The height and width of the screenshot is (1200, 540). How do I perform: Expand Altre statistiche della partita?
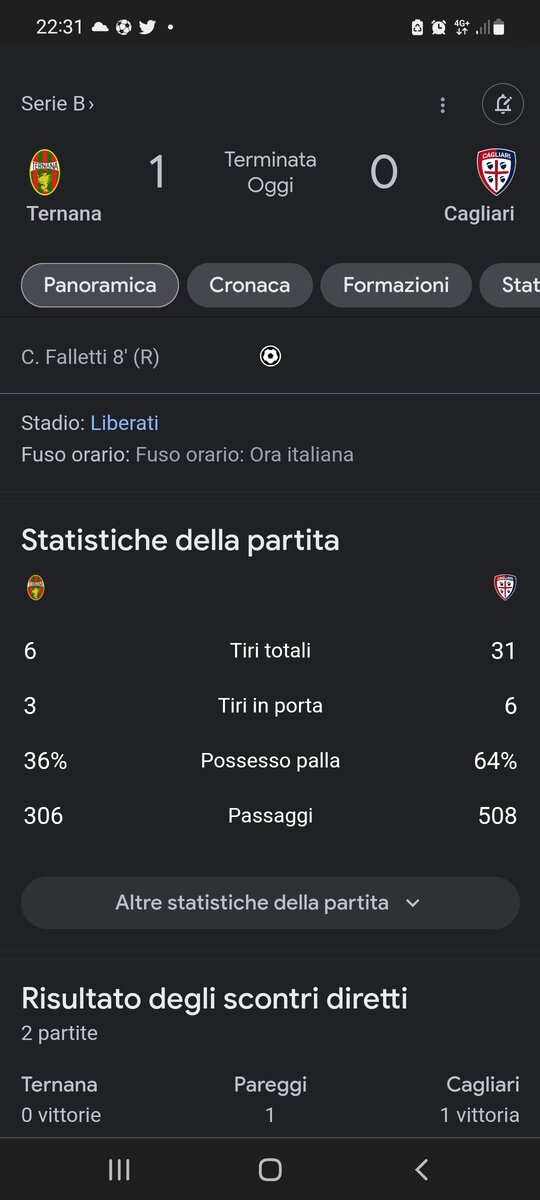270,903
